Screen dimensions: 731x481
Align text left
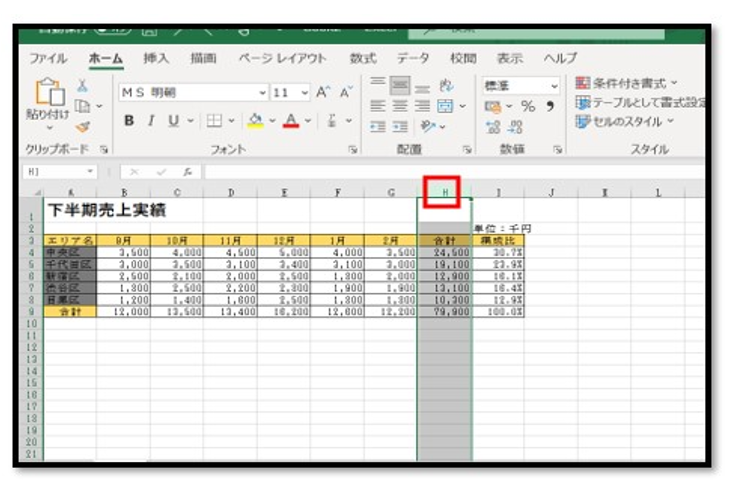[377, 106]
